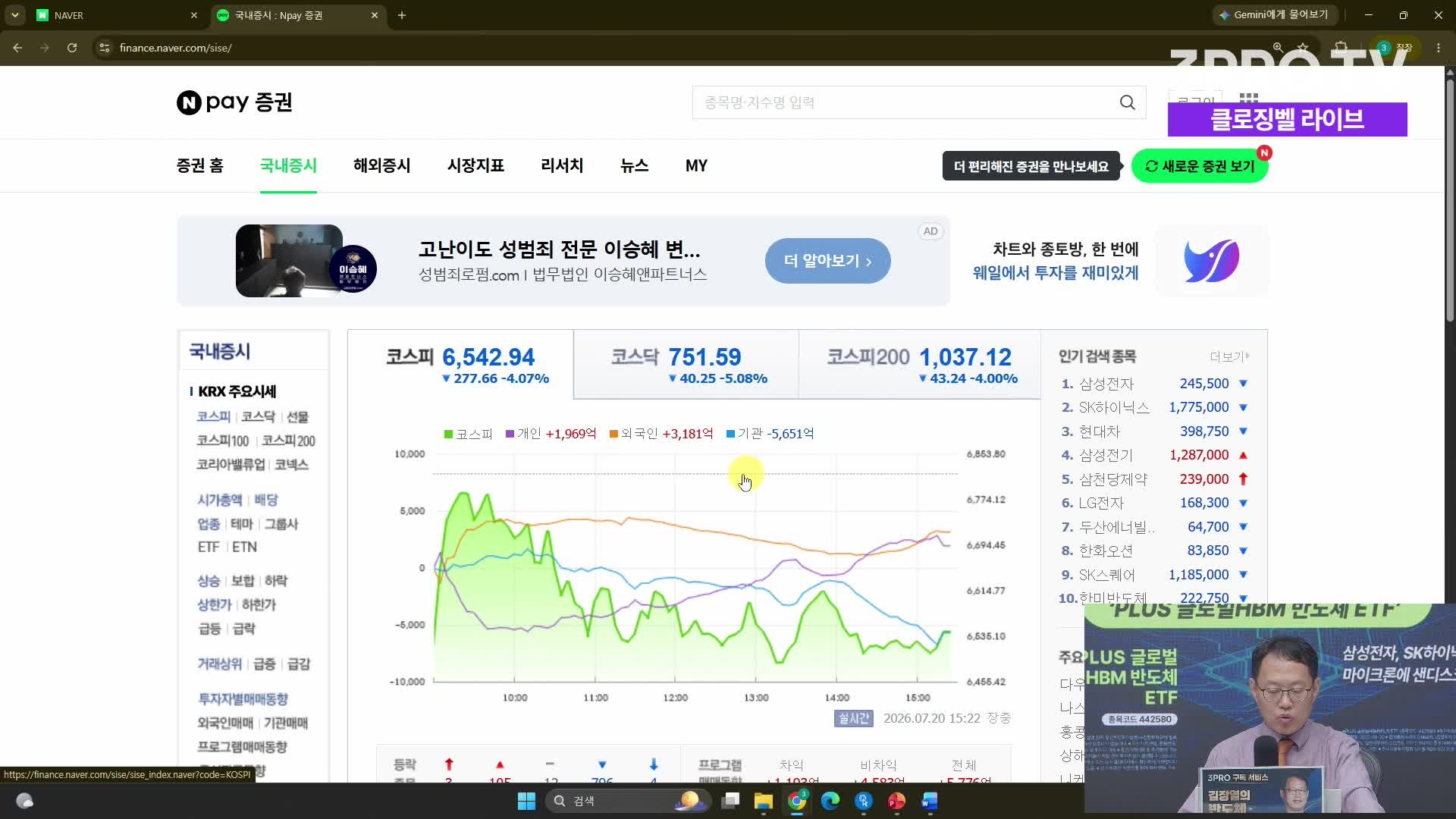Screen dimensions: 1456x819
Task: Open the 상한가 sidebar link
Action: pyautogui.click(x=215, y=605)
